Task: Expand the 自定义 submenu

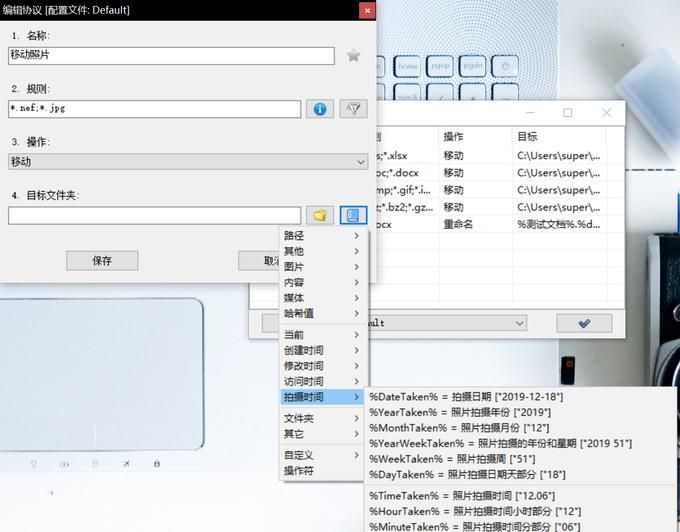Action: [322, 455]
